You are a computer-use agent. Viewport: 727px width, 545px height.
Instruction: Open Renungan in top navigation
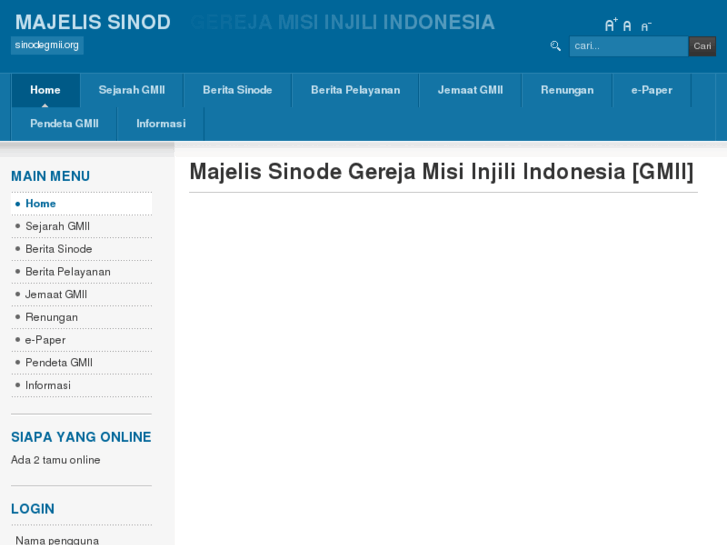(567, 90)
